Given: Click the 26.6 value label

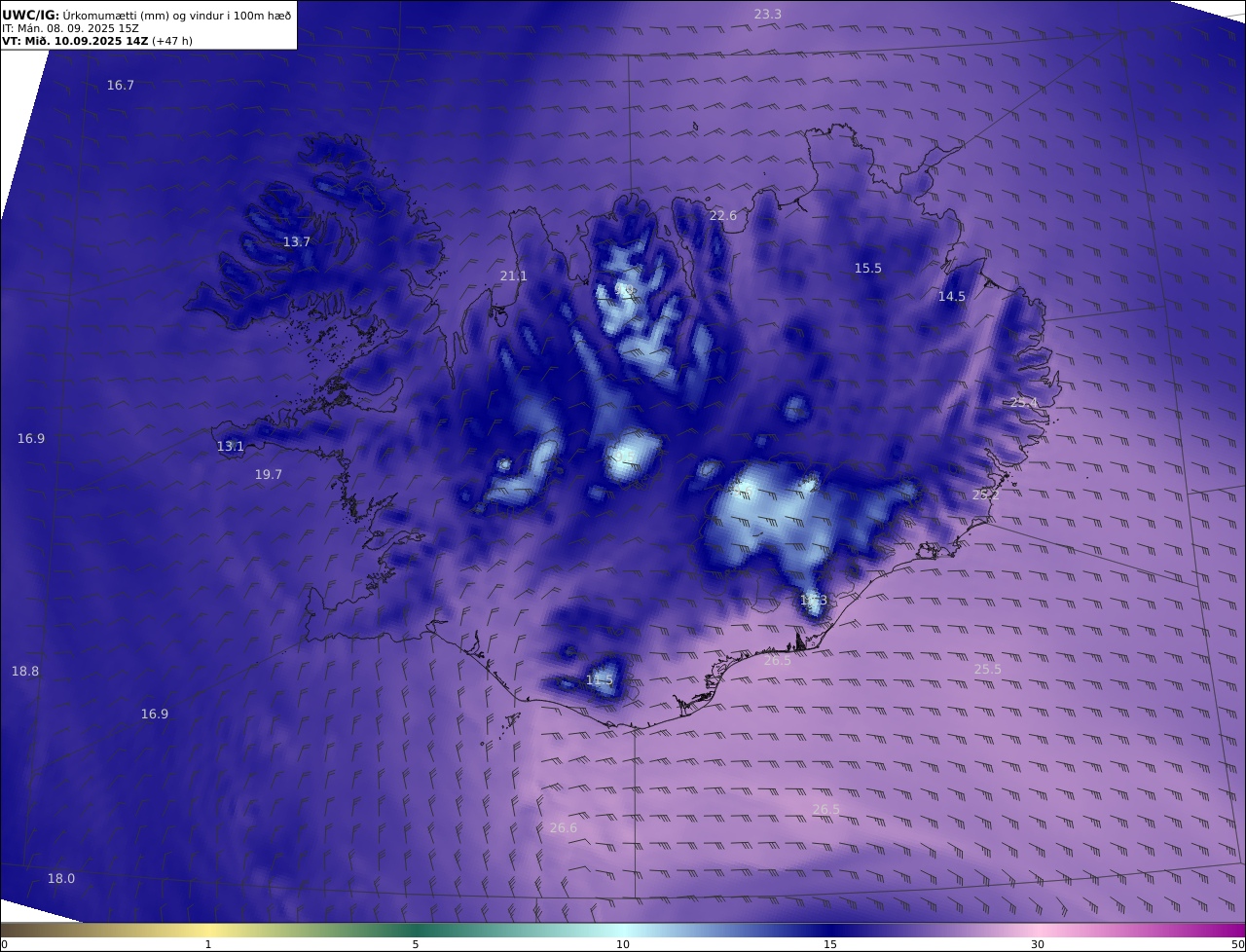Looking at the screenshot, I should pos(563,828).
